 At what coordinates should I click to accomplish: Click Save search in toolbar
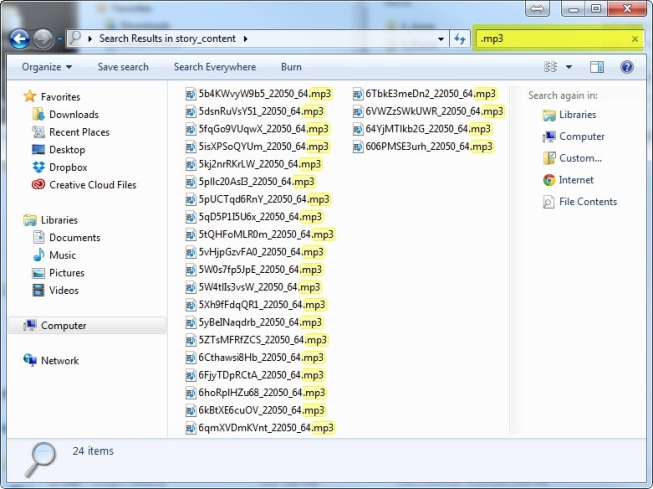click(x=123, y=67)
